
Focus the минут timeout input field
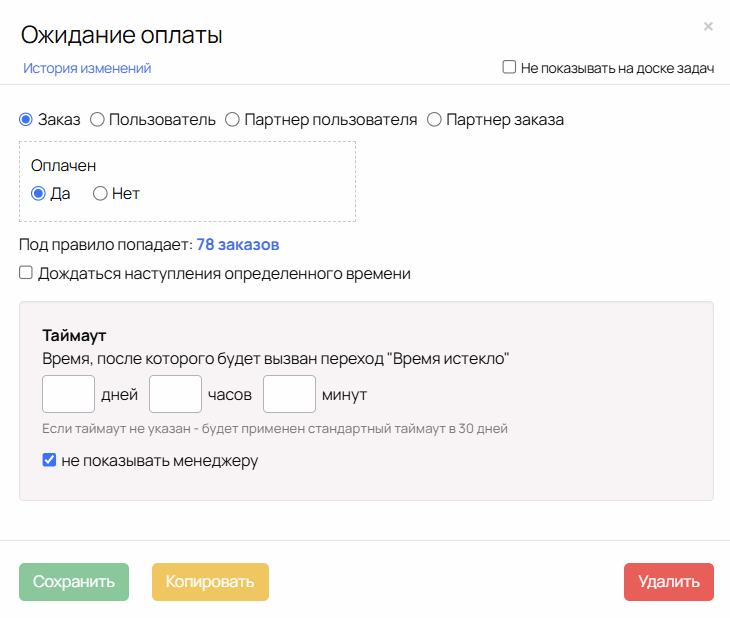tap(290, 394)
